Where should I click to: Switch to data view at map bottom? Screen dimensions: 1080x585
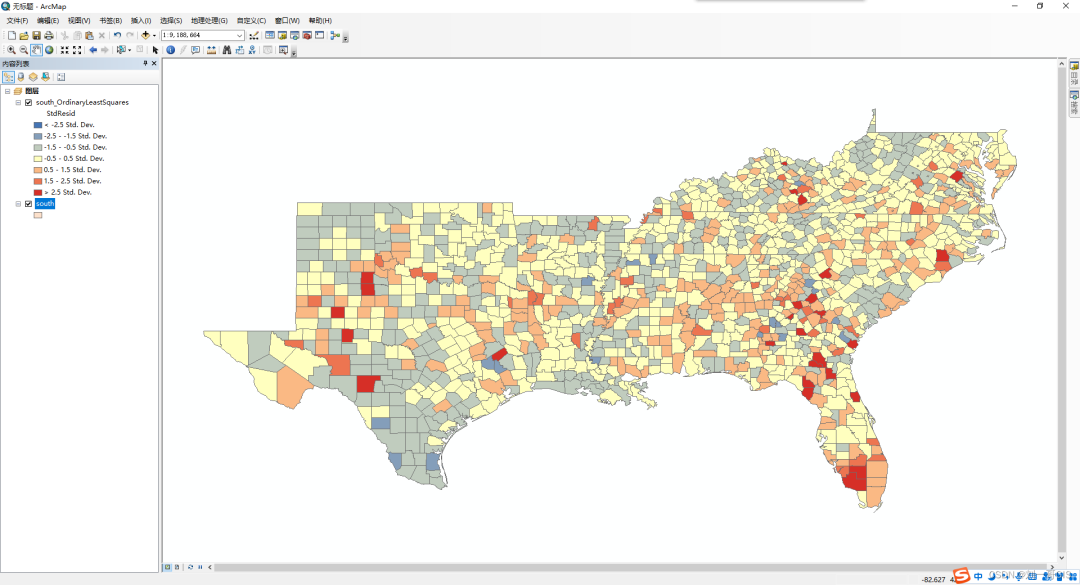tap(167, 567)
